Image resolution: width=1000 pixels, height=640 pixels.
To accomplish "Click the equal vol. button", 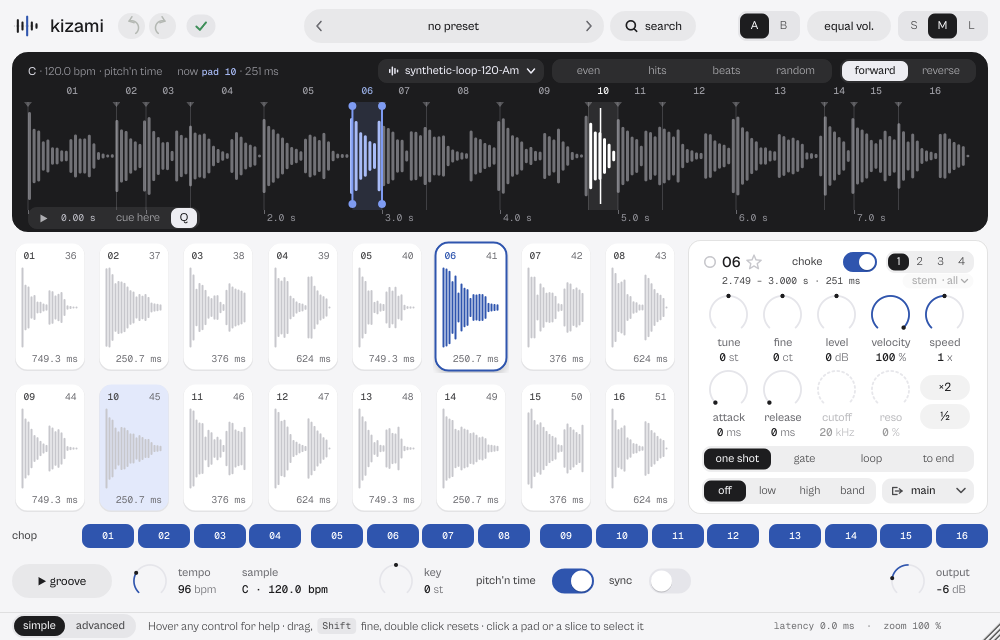I will tap(849, 26).
